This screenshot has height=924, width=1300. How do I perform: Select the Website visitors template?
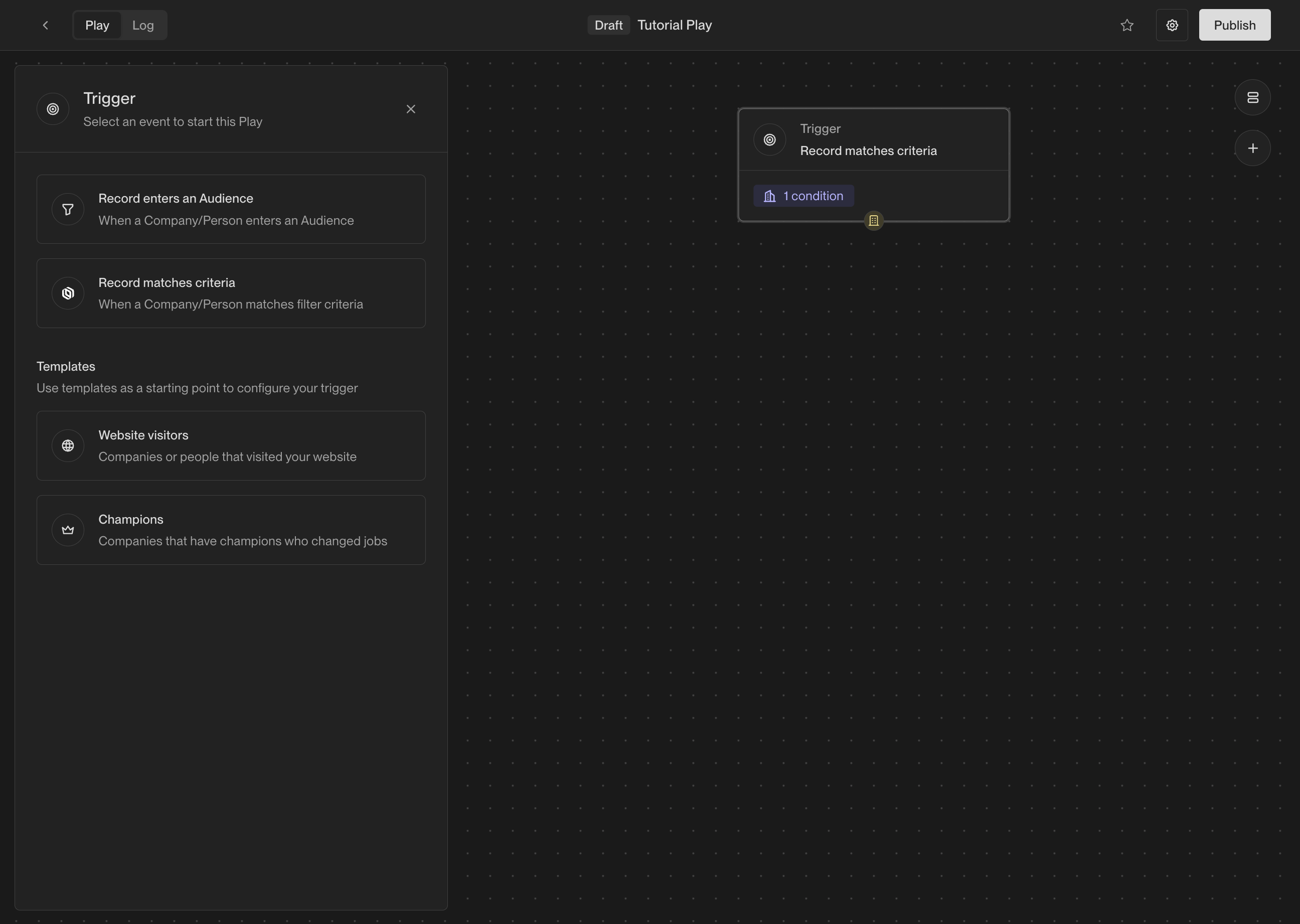(231, 446)
